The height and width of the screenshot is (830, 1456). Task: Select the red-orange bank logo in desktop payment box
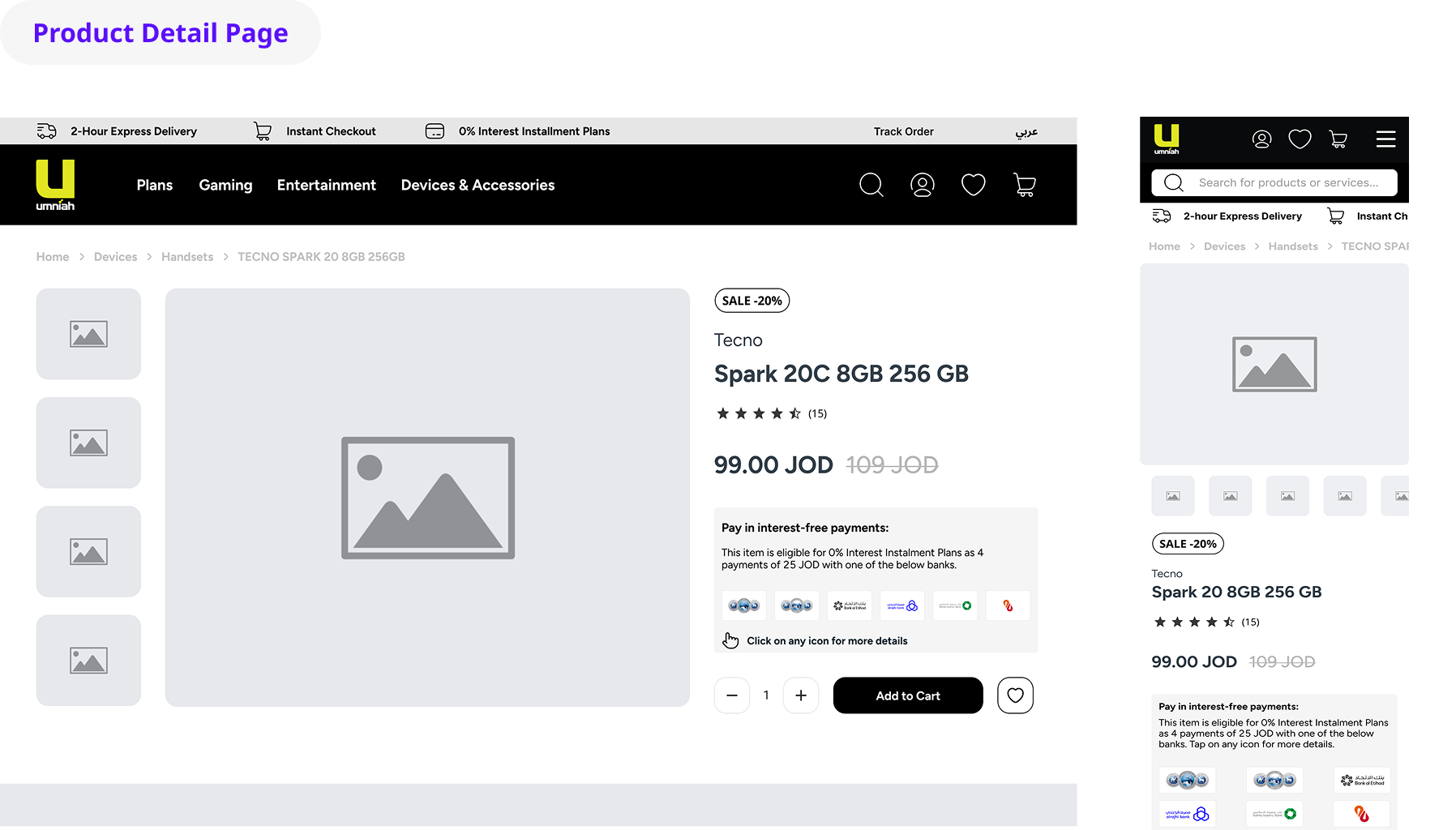[x=1008, y=605]
